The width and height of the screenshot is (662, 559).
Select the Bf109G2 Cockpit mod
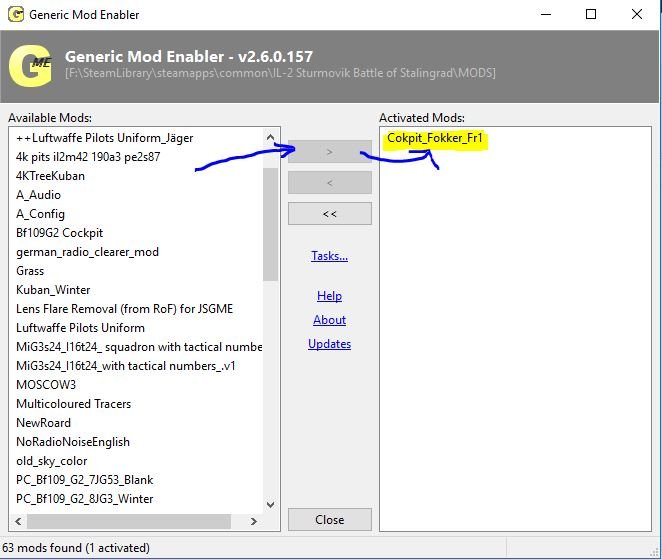point(60,233)
